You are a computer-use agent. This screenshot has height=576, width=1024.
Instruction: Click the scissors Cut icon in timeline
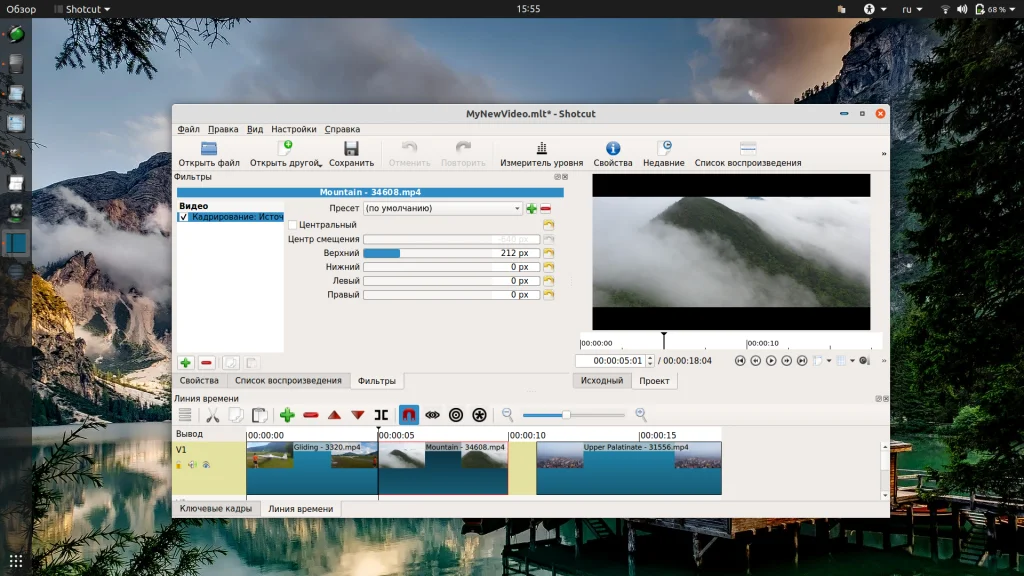tap(212, 415)
